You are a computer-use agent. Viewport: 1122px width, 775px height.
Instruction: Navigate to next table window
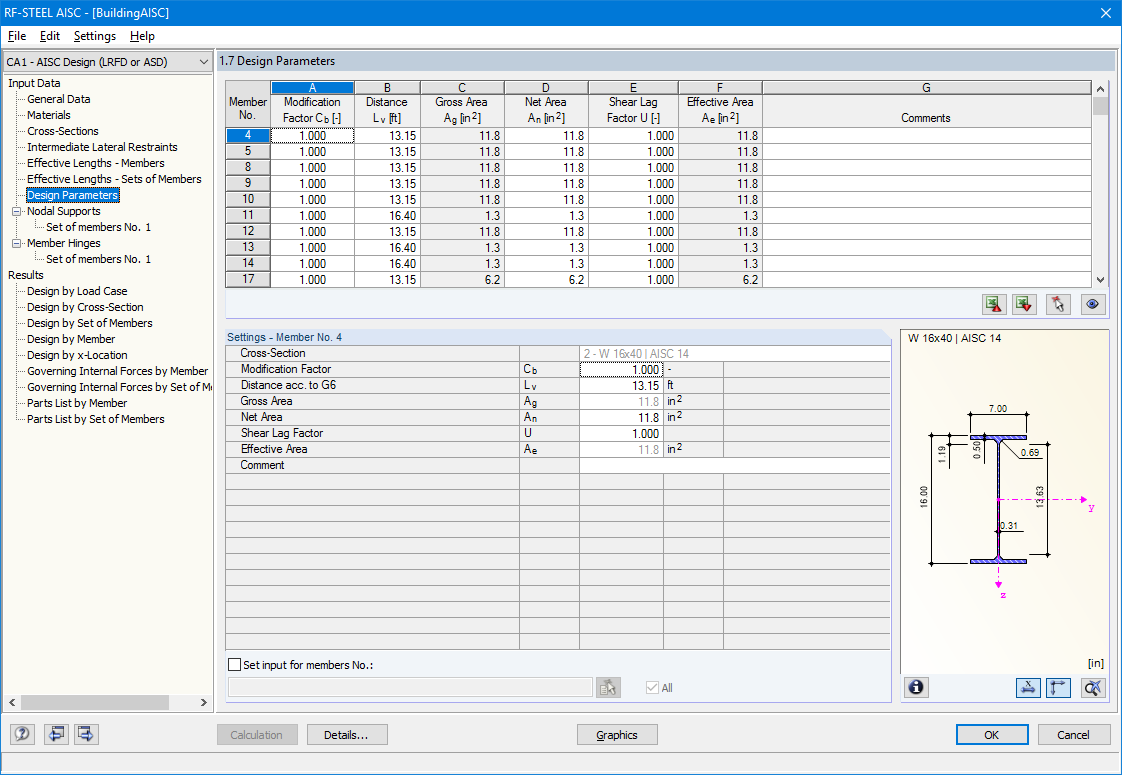coord(85,734)
